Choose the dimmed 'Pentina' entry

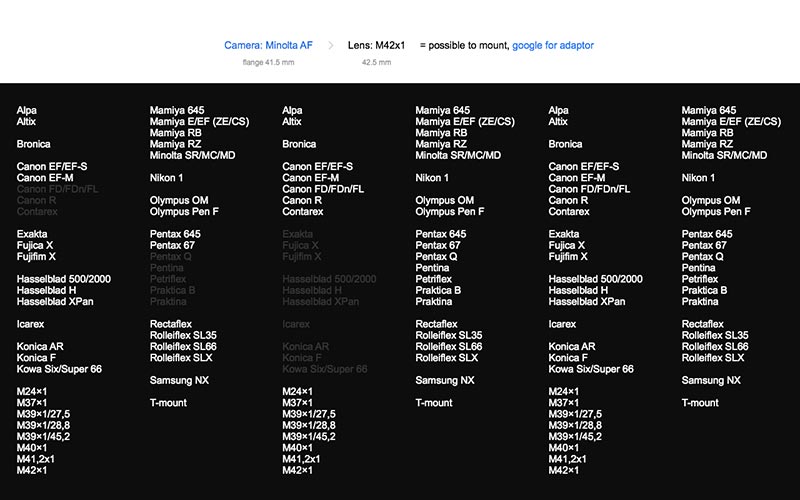(166, 267)
